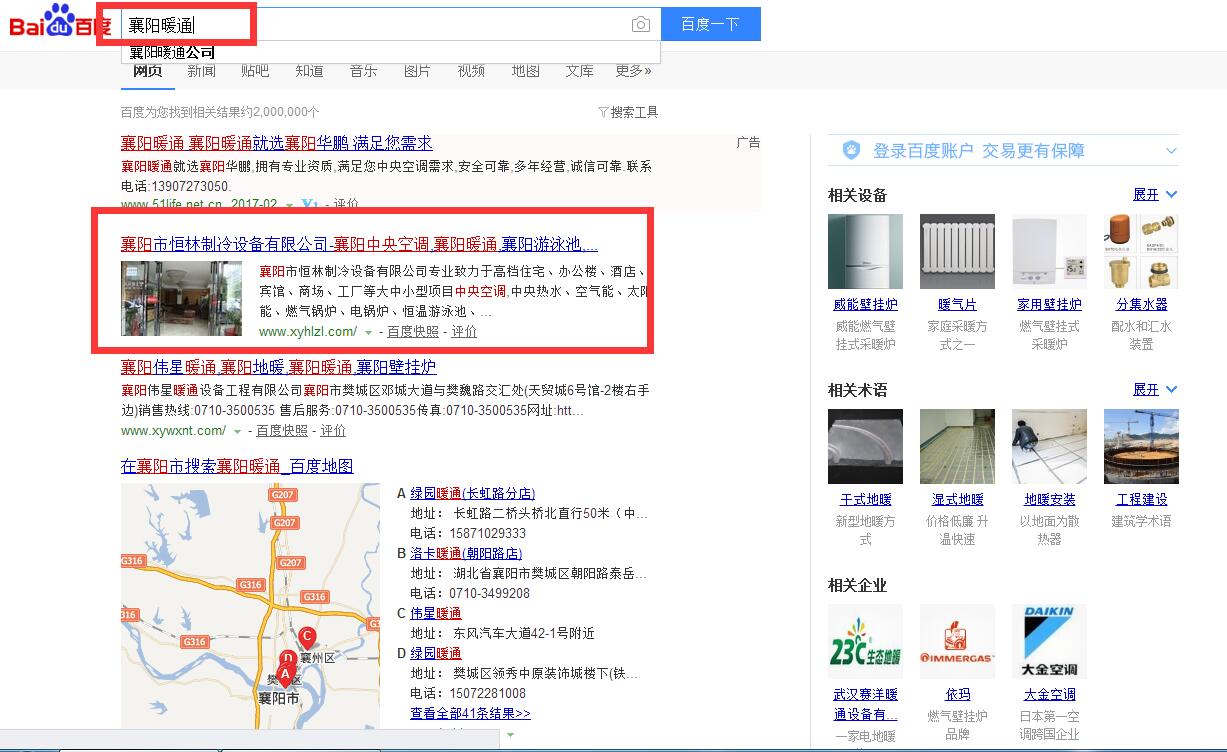Open the 襄阳市恒林制冷设备有限公司 result title

coord(360,244)
